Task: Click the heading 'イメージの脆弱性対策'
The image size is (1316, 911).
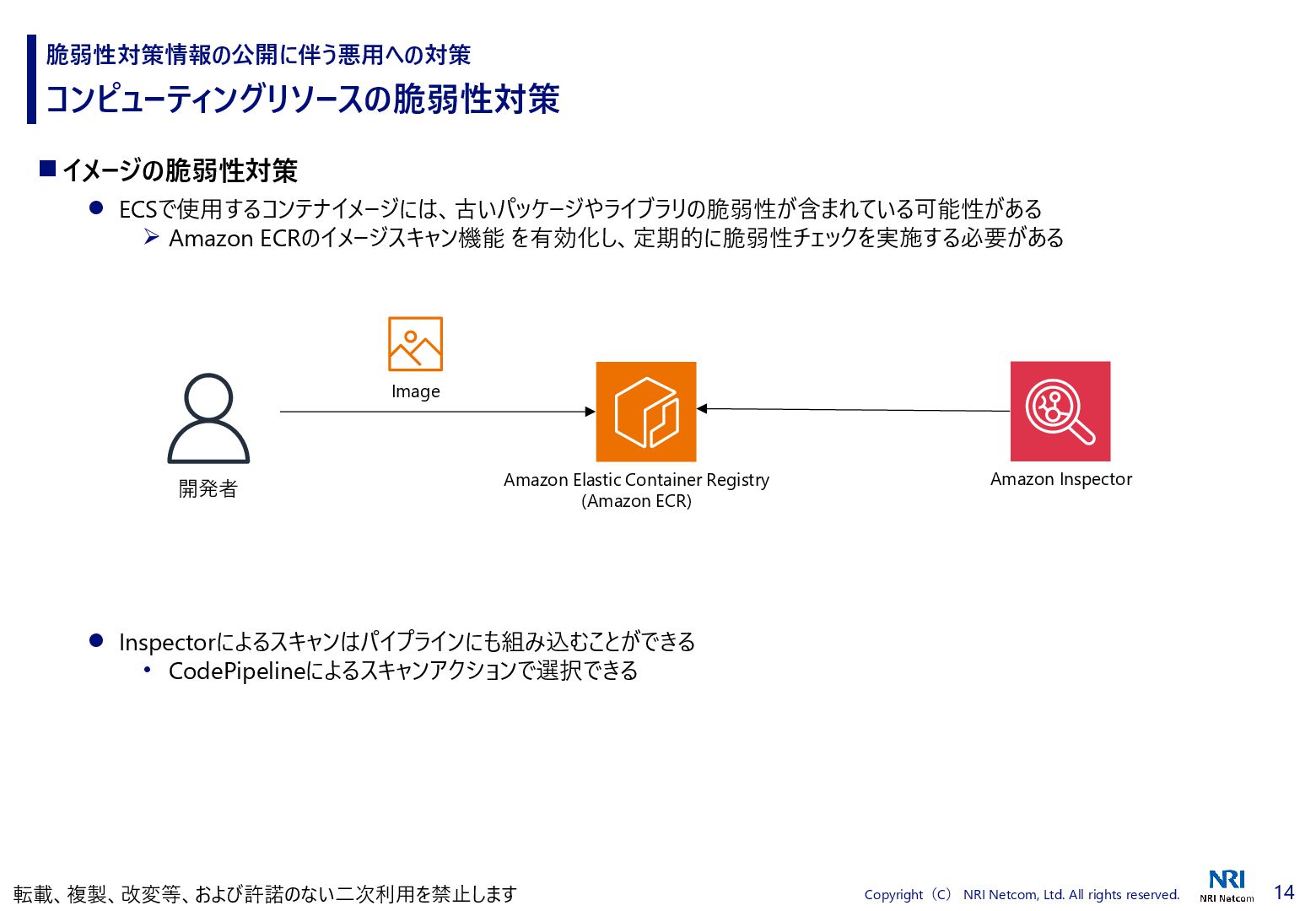Action: (180, 170)
